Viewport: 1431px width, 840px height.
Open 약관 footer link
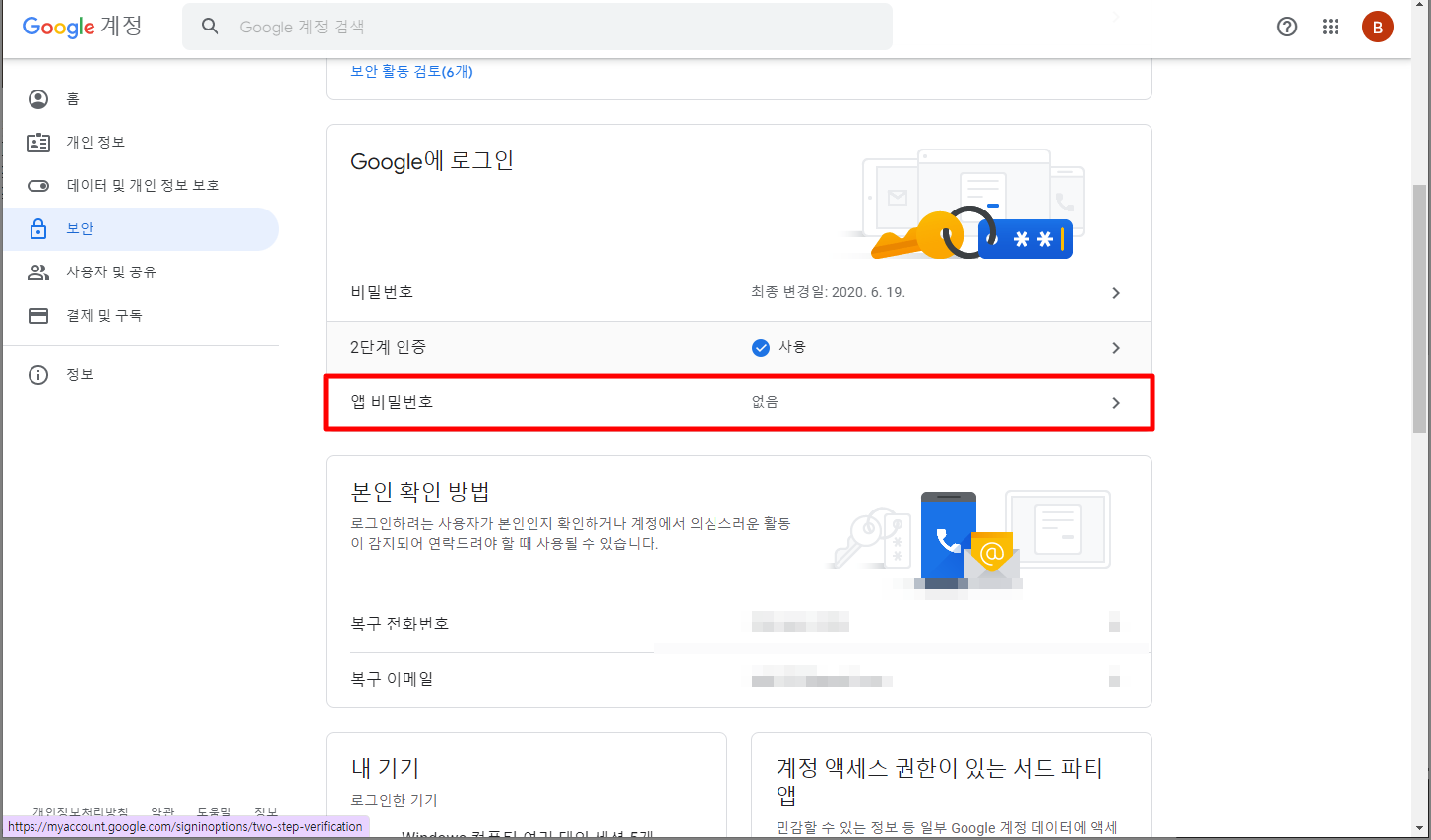[x=162, y=811]
